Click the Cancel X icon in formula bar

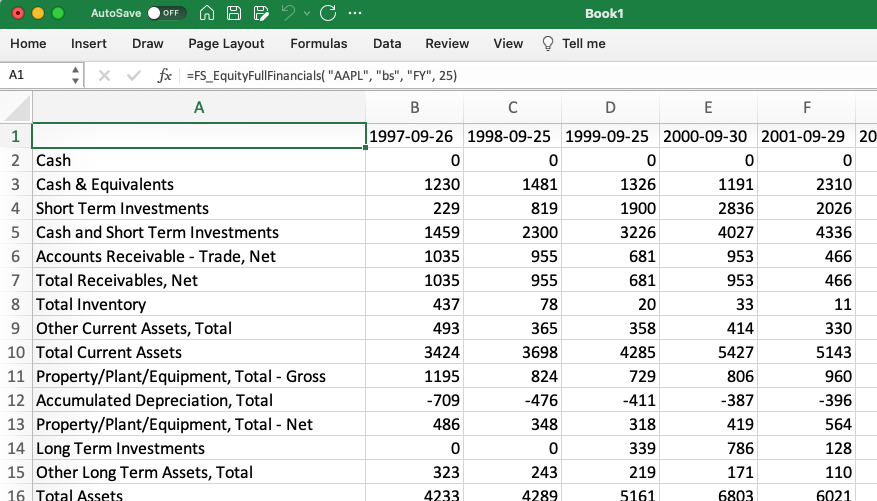point(104,75)
